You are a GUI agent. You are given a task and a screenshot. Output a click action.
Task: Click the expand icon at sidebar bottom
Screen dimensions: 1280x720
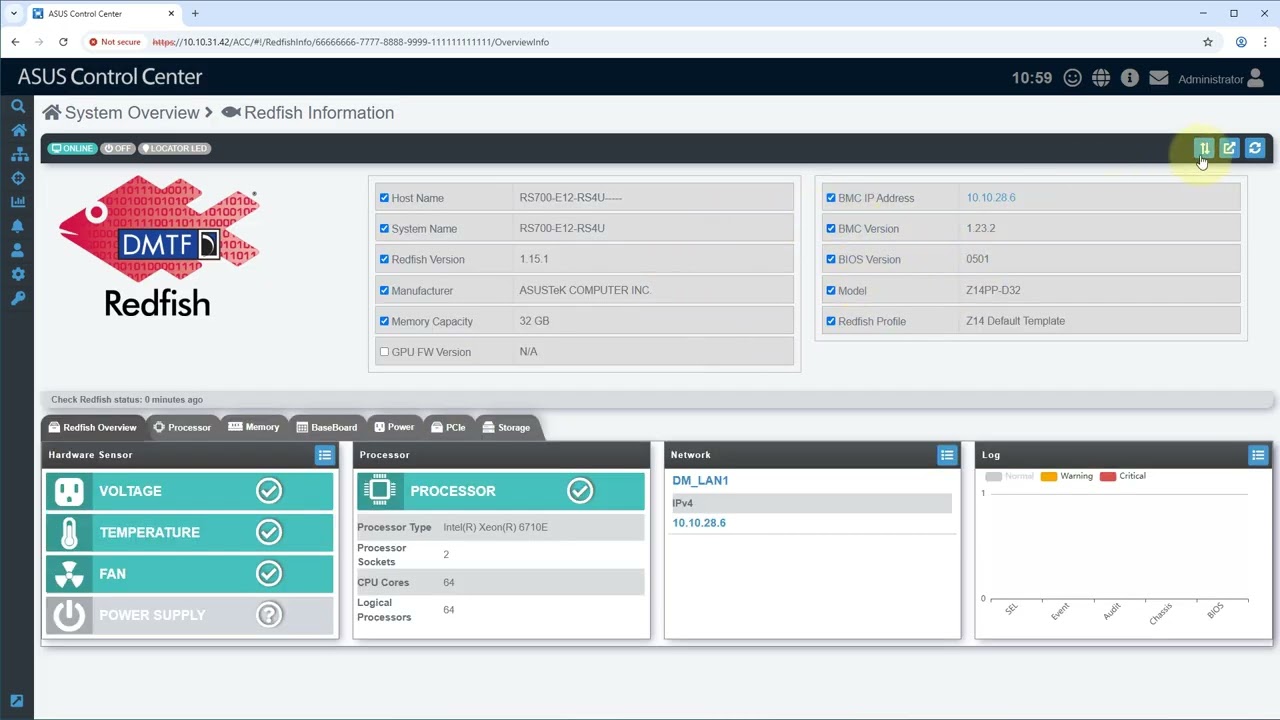(17, 701)
